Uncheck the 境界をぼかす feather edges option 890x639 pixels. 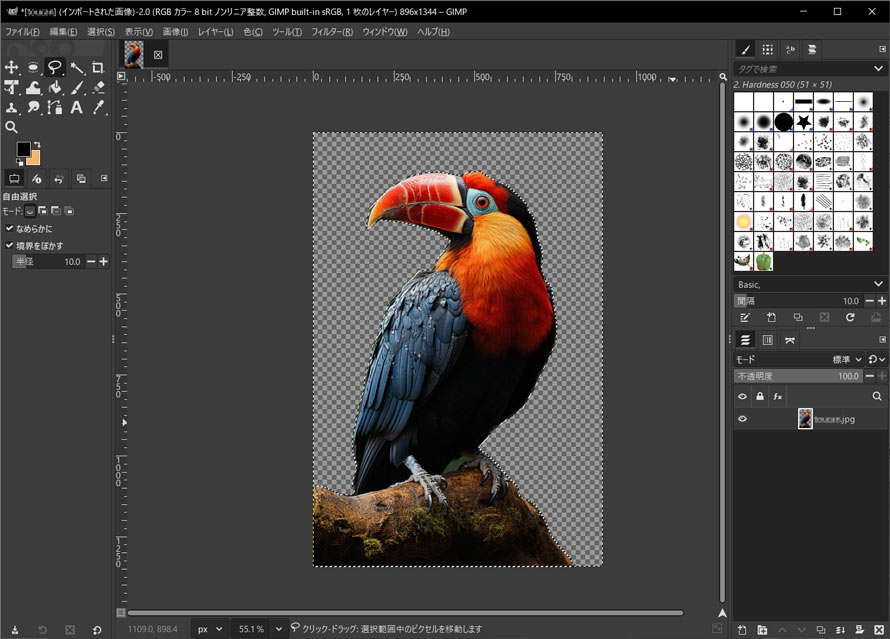pyautogui.click(x=10, y=245)
